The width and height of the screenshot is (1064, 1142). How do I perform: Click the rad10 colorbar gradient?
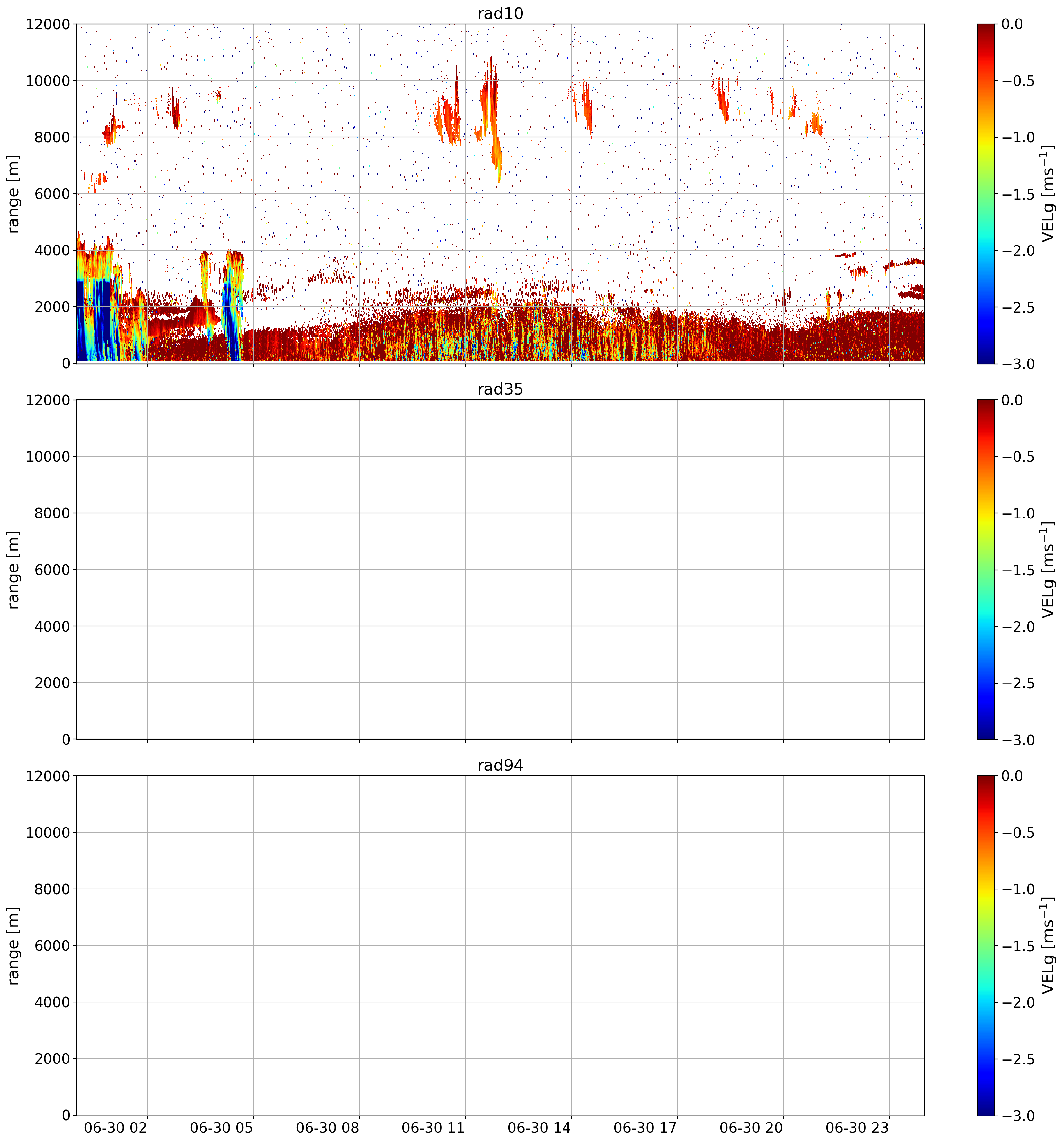pyautogui.click(x=985, y=193)
